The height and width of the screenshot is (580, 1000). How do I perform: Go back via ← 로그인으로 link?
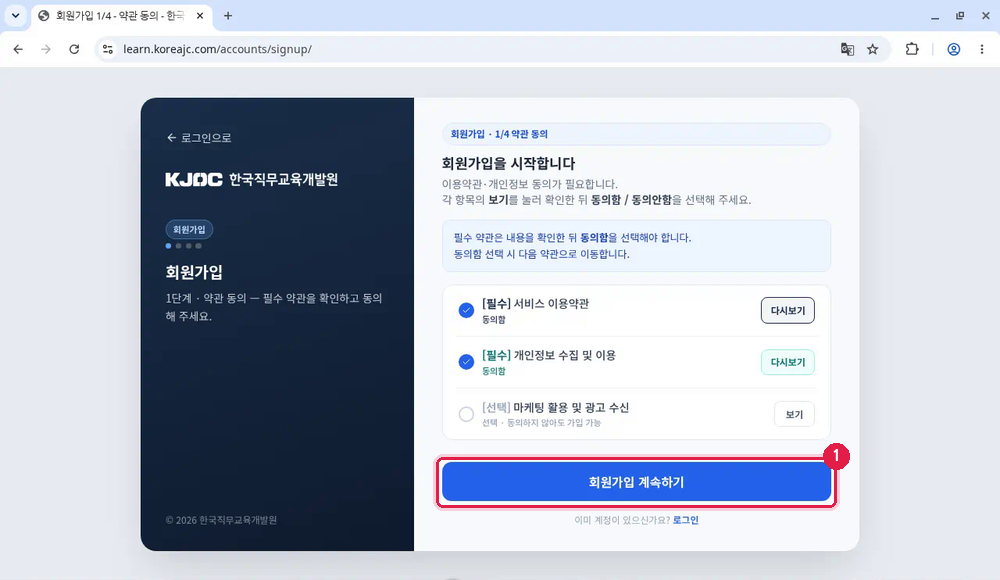click(199, 138)
